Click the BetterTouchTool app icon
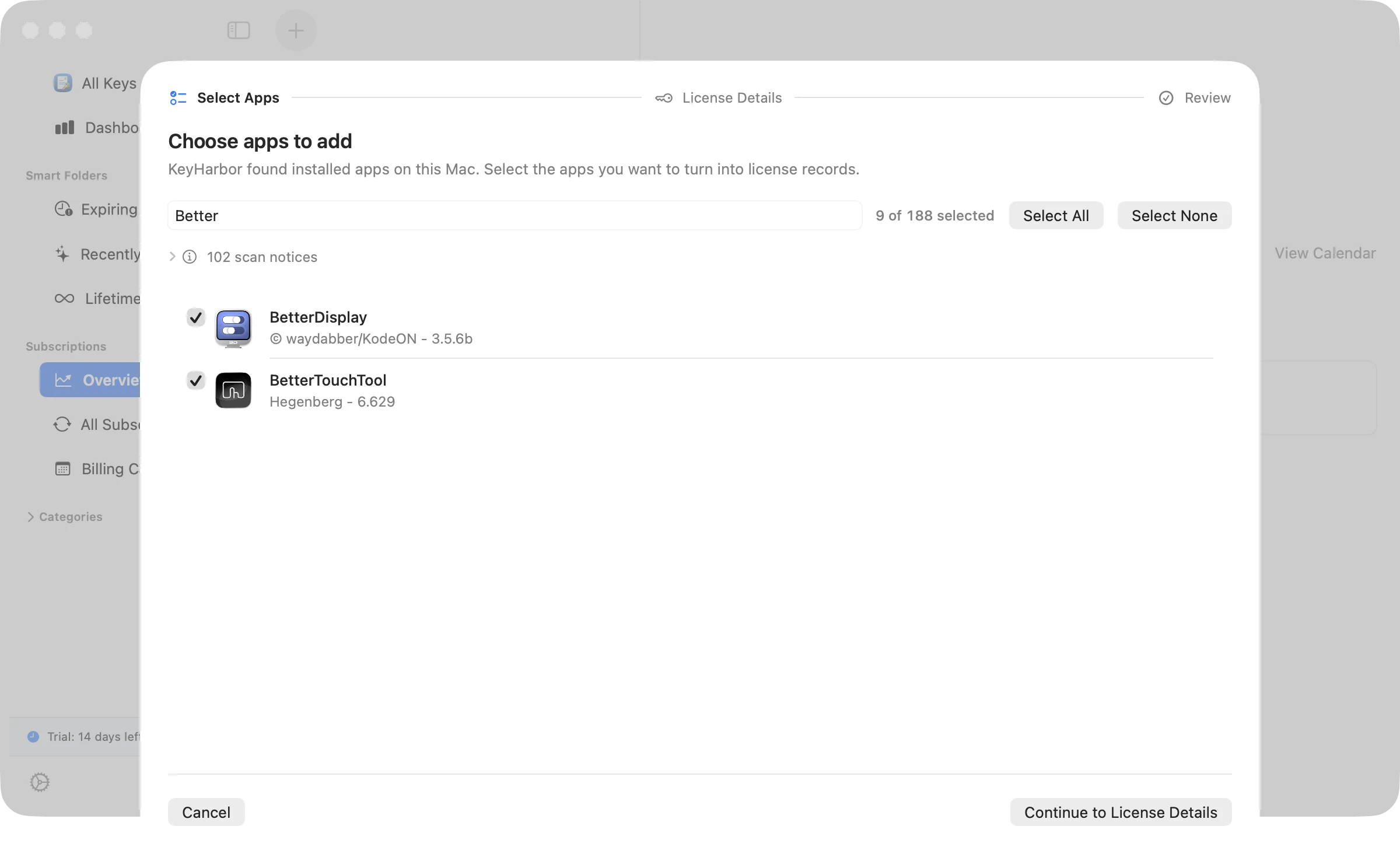The height and width of the screenshot is (854, 1400). pos(233,390)
